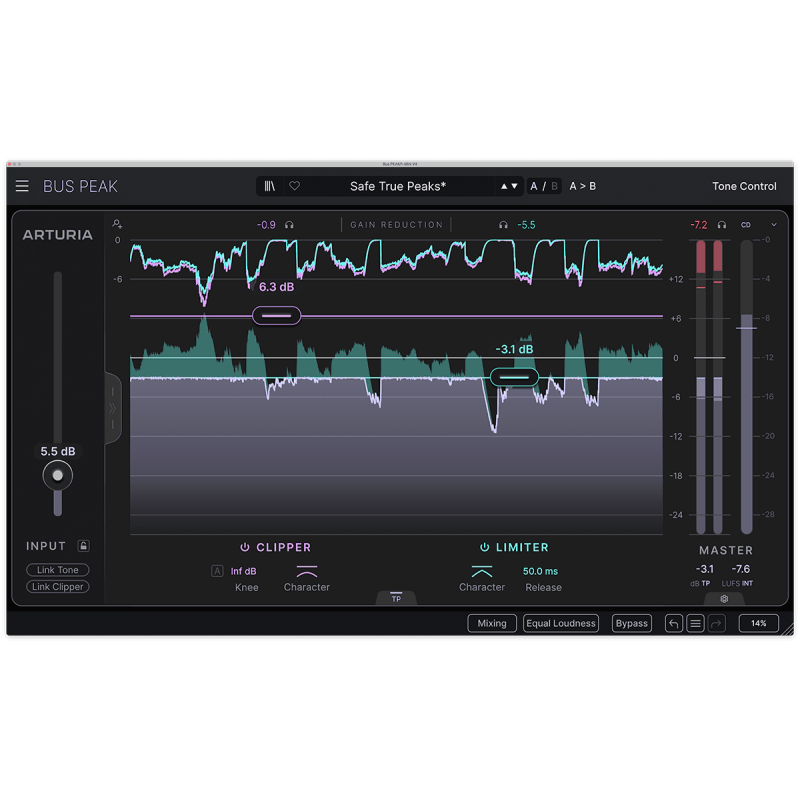The width and height of the screenshot is (800, 800).
Task: Toggle the Equal Loudness button
Action: coord(561,623)
